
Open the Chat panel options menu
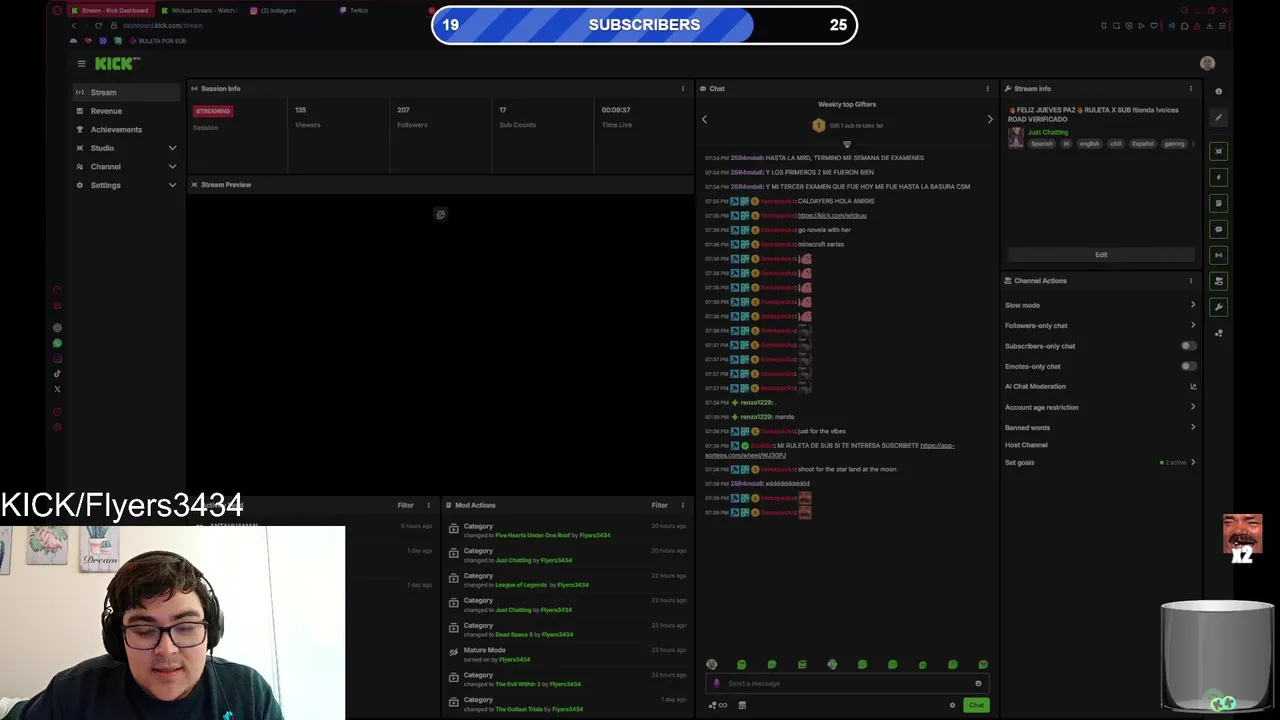pyautogui.click(x=988, y=89)
